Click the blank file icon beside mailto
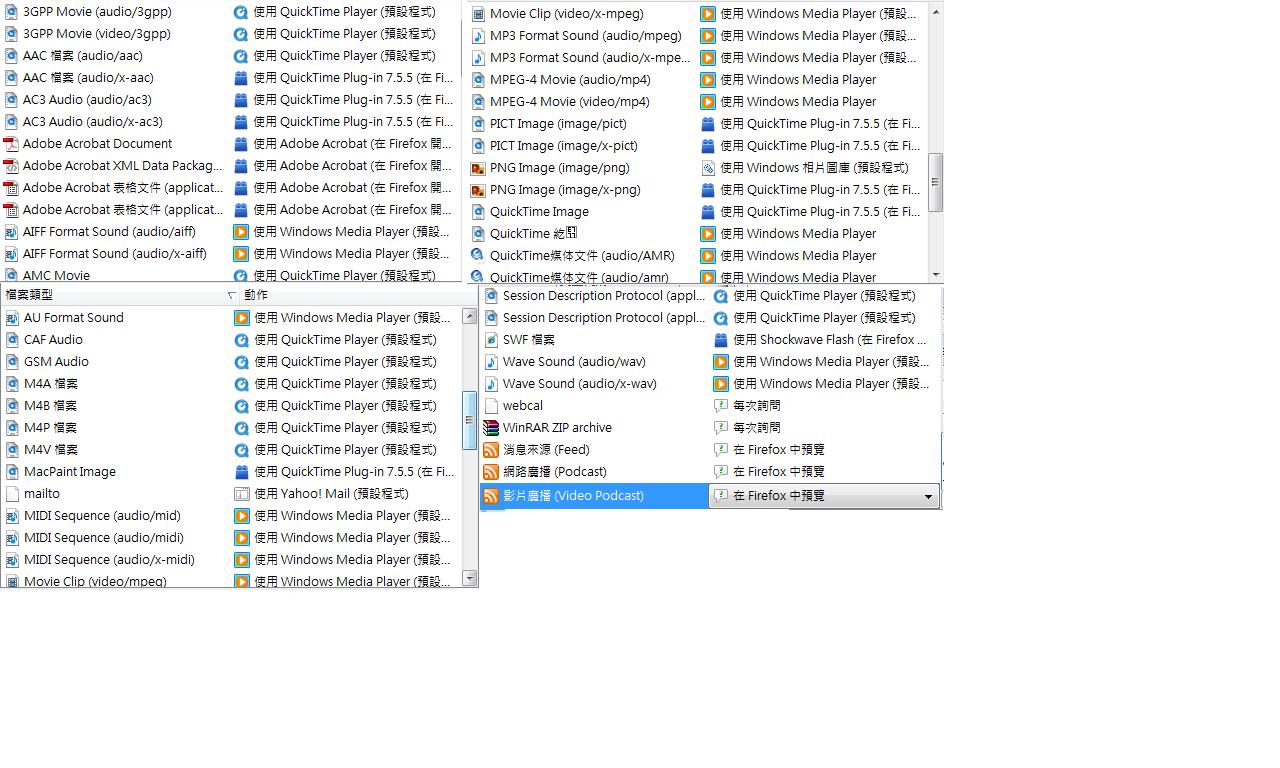The width and height of the screenshot is (1280, 768). (x=12, y=494)
